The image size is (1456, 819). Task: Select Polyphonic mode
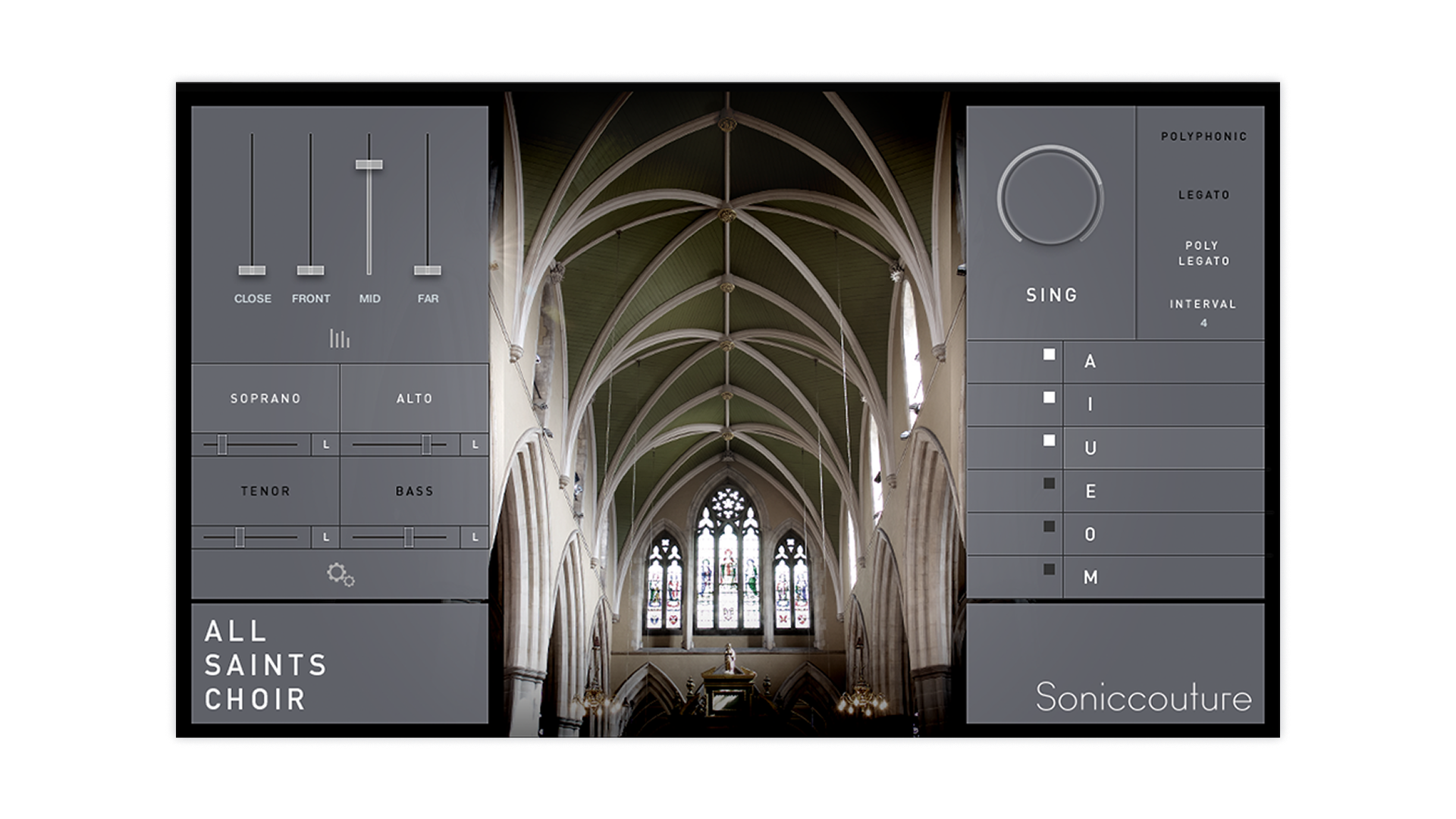pyautogui.click(x=1203, y=136)
